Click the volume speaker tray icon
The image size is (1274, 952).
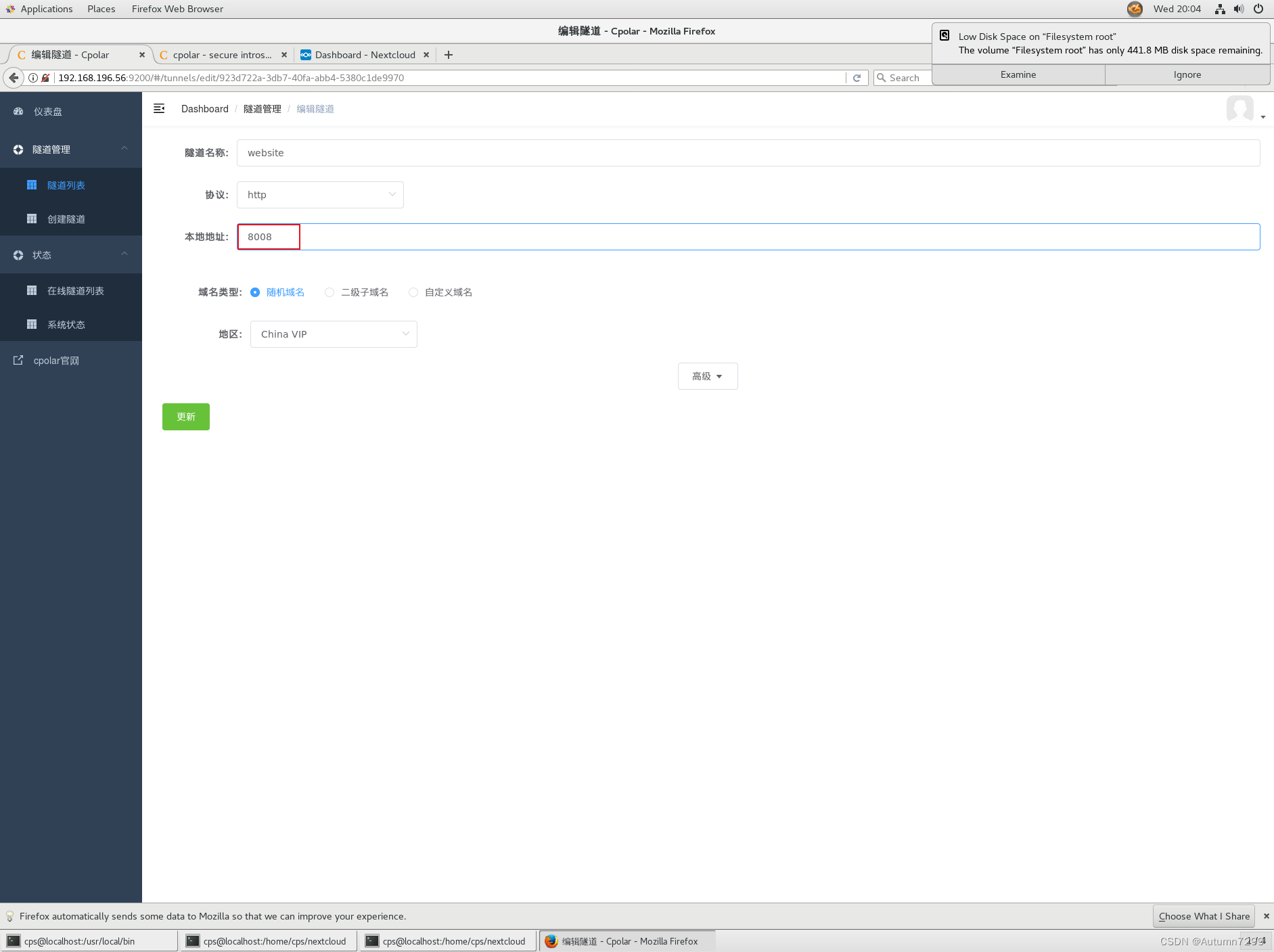pyautogui.click(x=1239, y=9)
